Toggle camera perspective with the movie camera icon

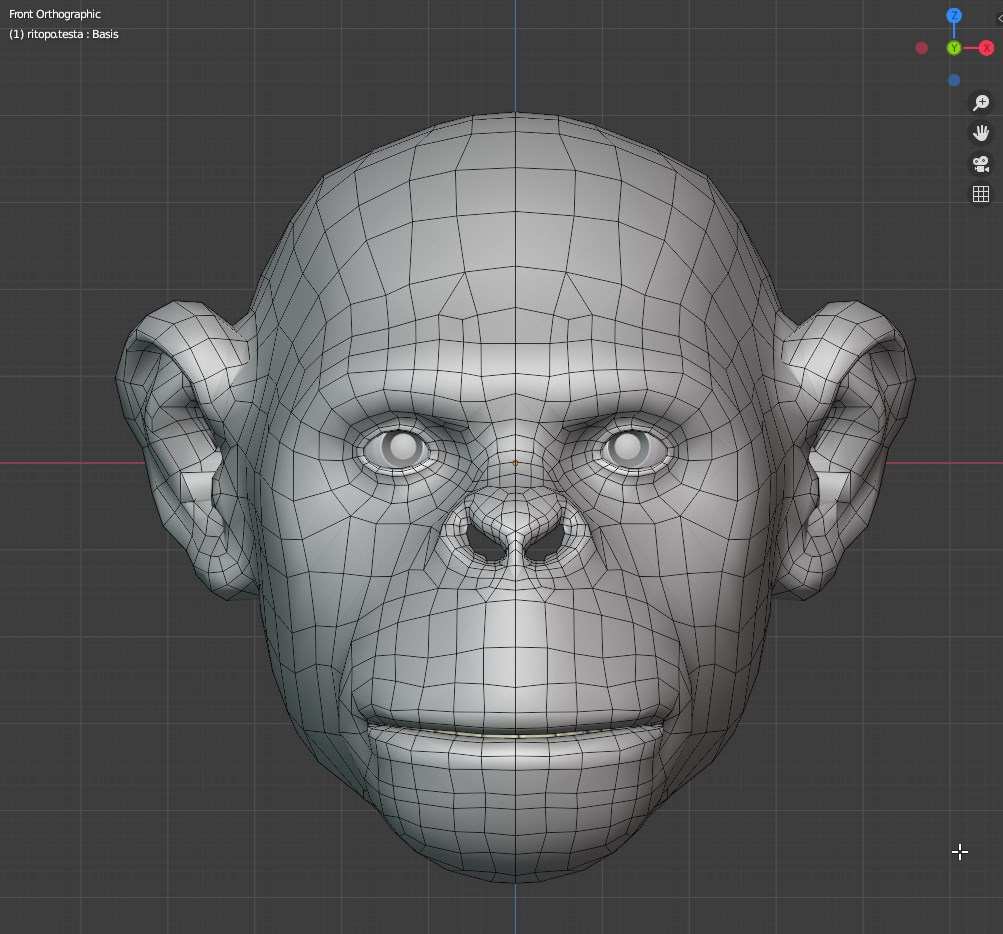coord(980,164)
